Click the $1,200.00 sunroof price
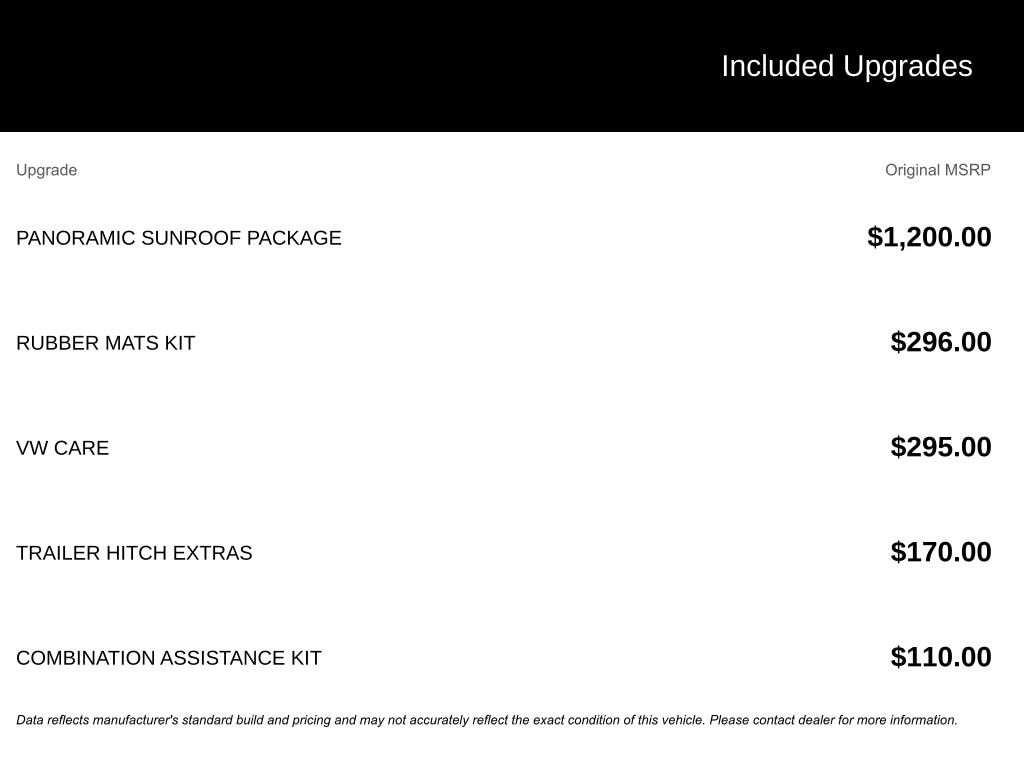The height and width of the screenshot is (768, 1024). [929, 237]
